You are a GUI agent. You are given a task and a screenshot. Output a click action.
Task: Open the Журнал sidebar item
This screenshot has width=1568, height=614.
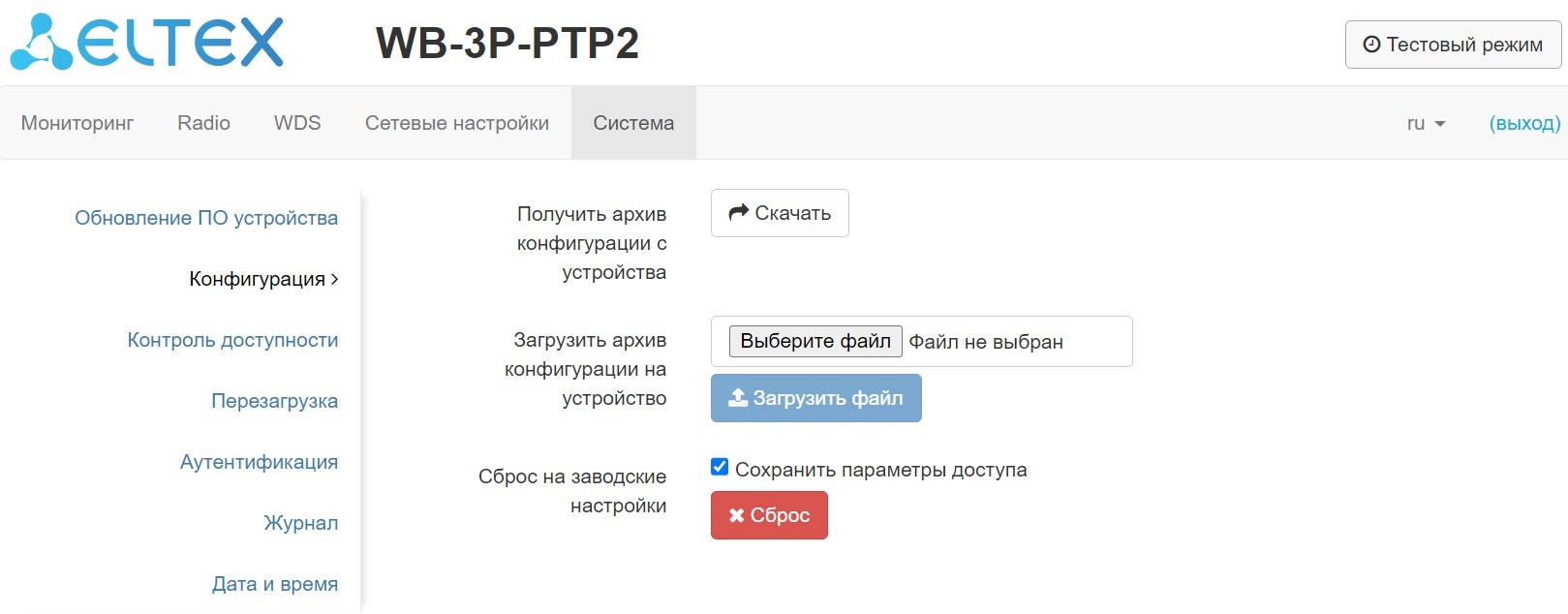pyautogui.click(x=300, y=523)
